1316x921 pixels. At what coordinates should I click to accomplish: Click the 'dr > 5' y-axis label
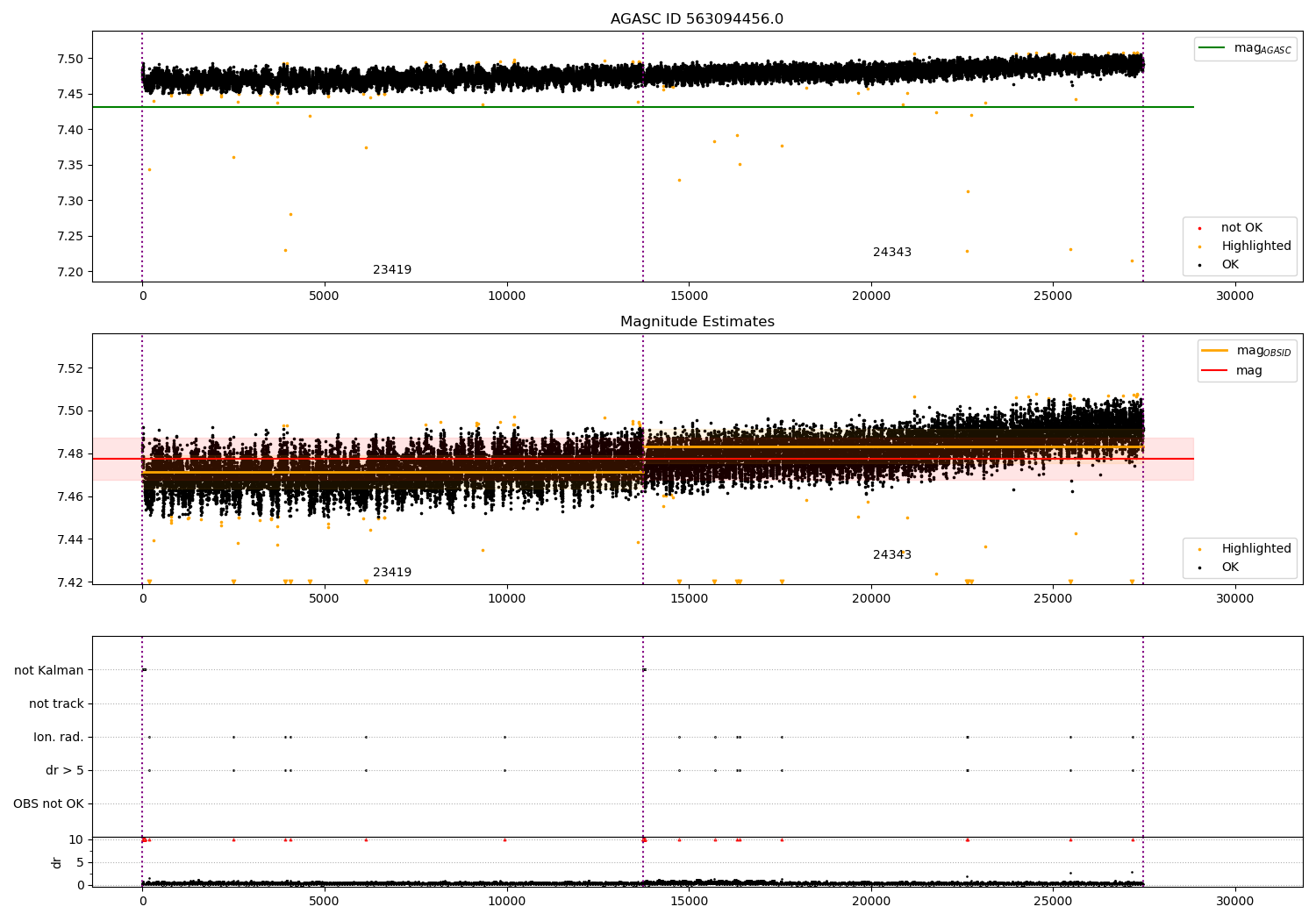tap(65, 771)
